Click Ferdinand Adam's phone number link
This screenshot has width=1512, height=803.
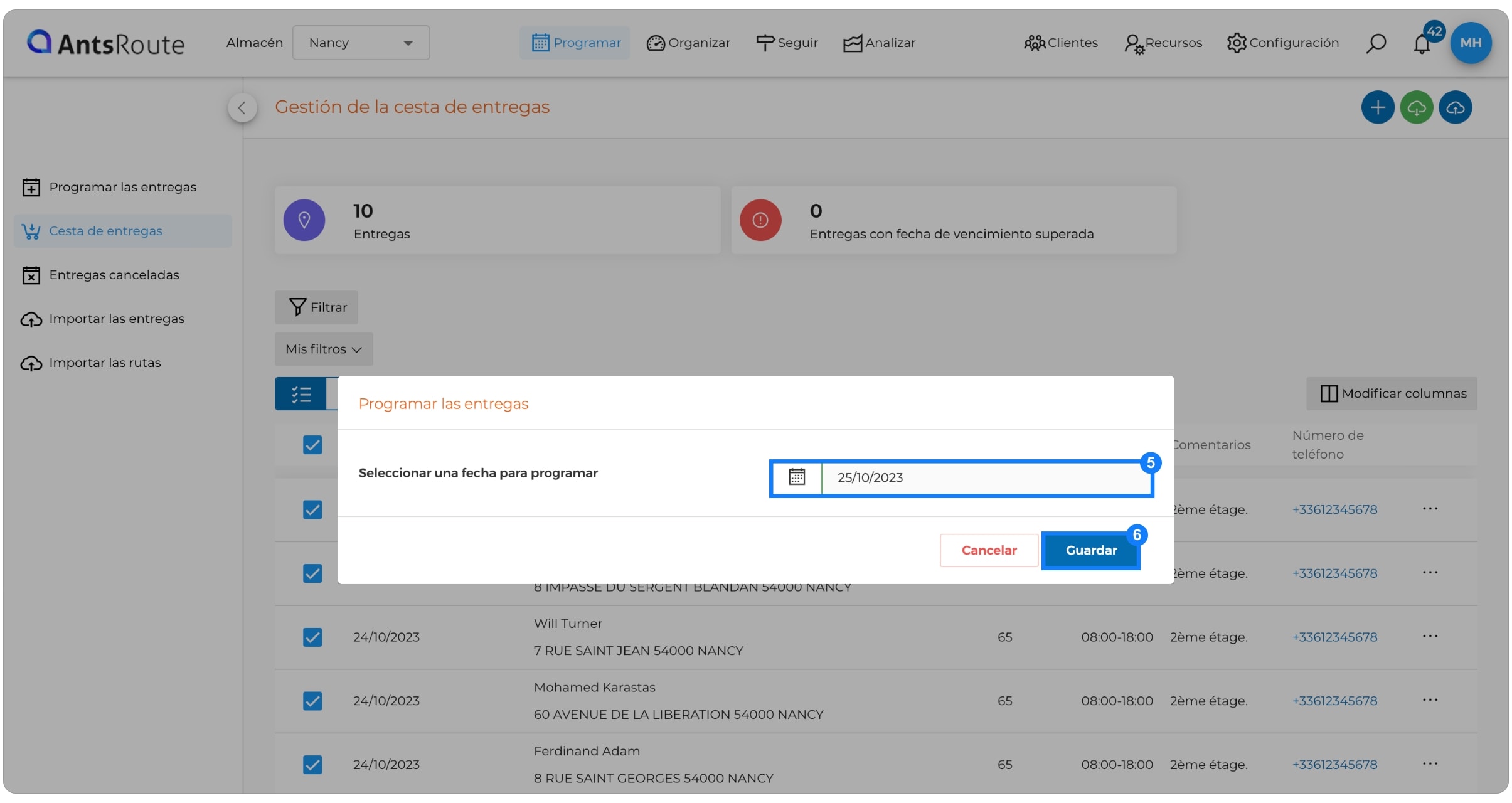pyautogui.click(x=1334, y=765)
